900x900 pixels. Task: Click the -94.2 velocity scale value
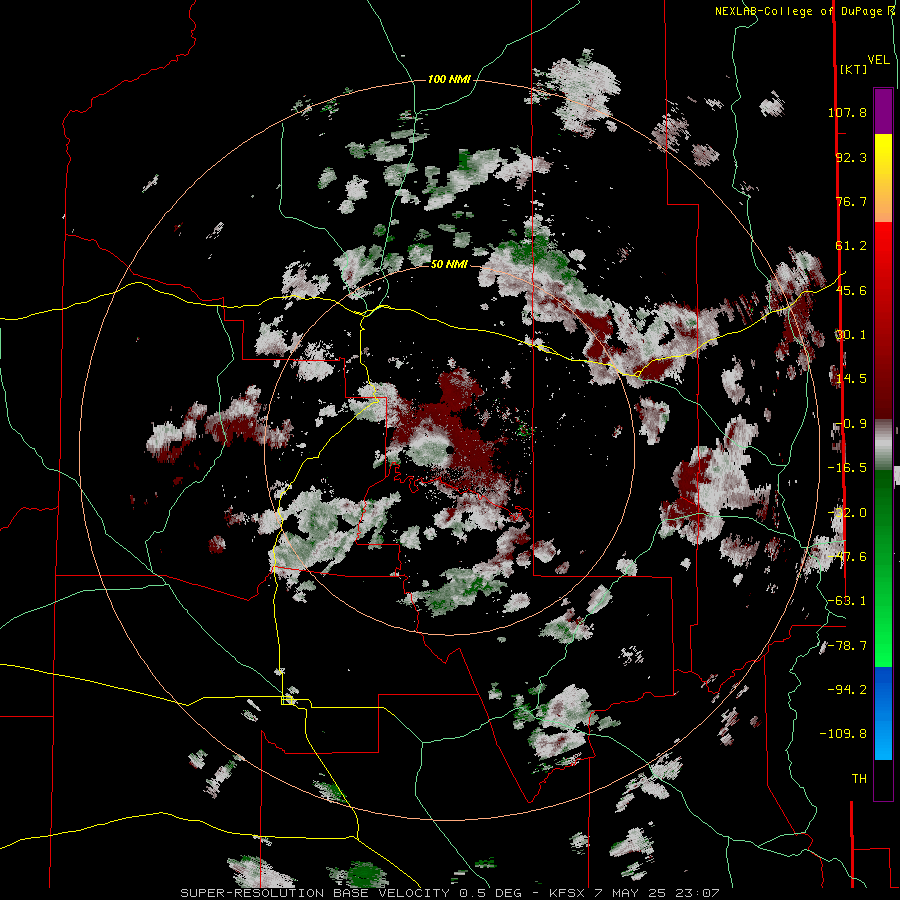point(847,689)
